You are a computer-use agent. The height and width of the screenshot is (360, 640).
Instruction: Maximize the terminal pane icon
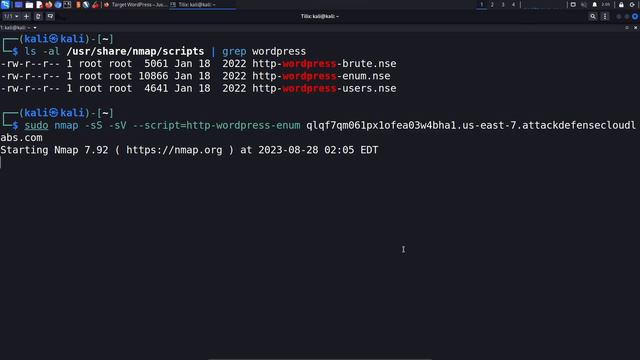point(627,28)
